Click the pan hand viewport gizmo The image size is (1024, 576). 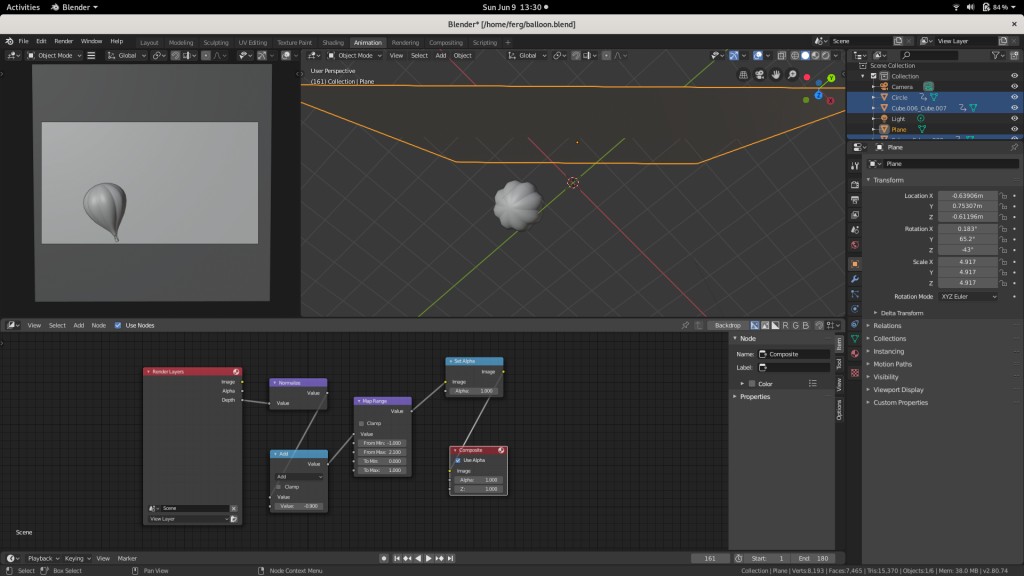click(775, 75)
